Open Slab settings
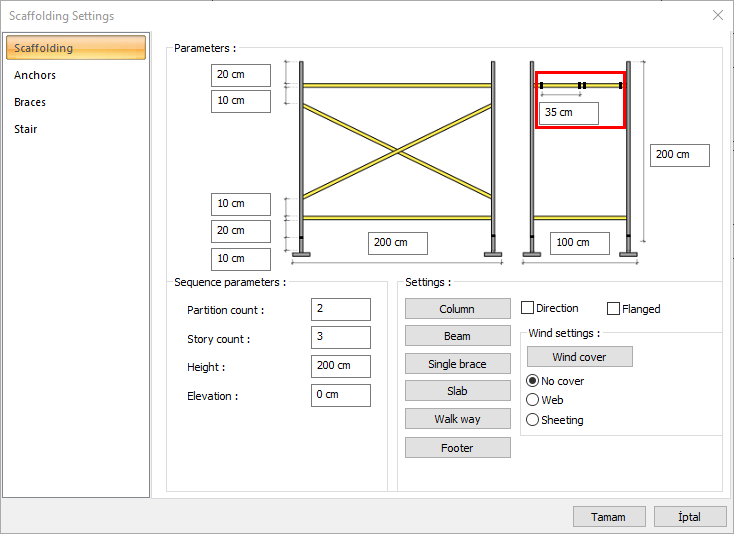The image size is (734, 534). point(457,391)
